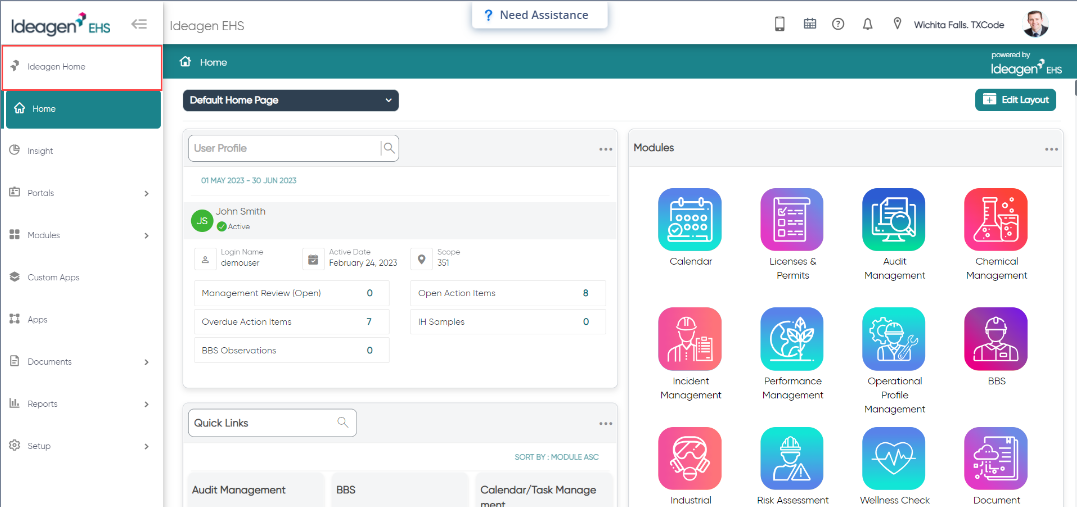
Task: Click the date range 01 MAY 2023 - 30 JUN 2023
Action: point(249,181)
